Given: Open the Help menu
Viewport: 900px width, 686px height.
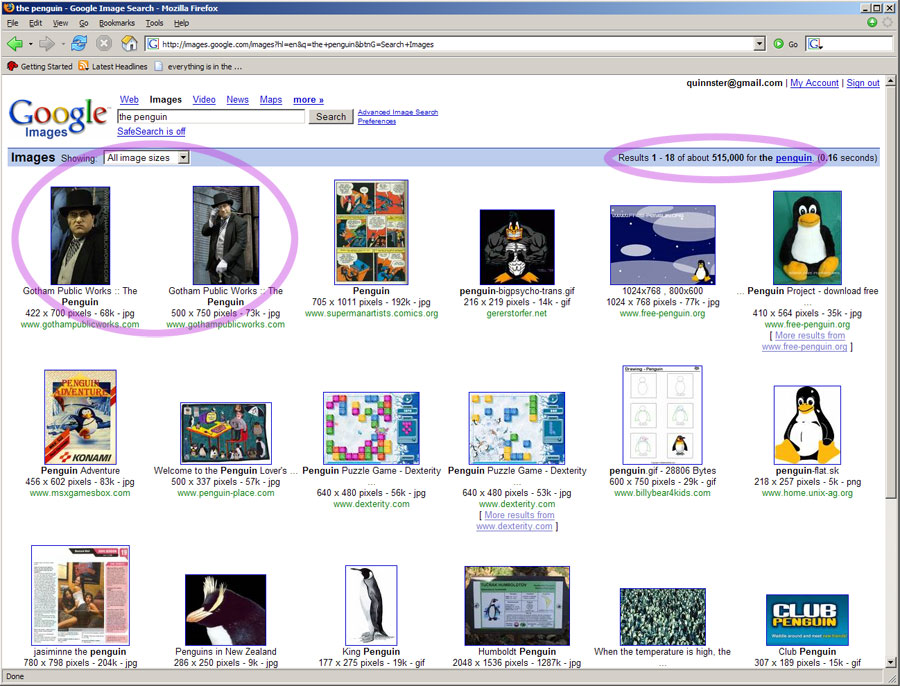Looking at the screenshot, I should click(x=181, y=23).
